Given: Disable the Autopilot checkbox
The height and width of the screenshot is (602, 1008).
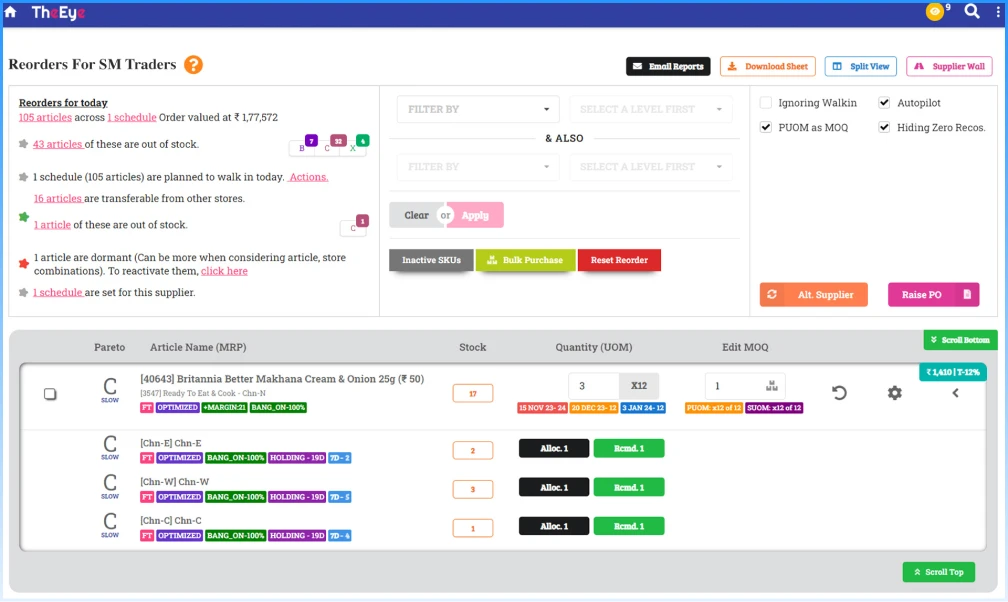Looking at the screenshot, I should point(884,102).
